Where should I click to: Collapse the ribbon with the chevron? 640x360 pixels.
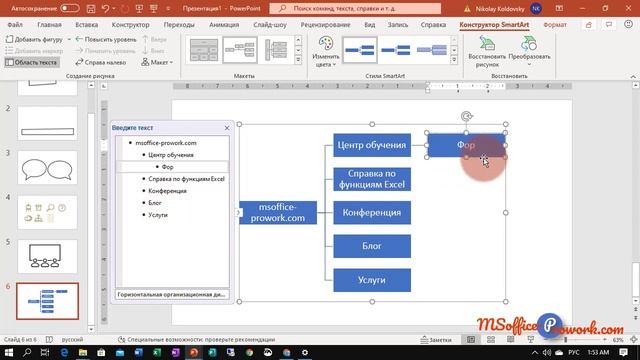[633, 76]
